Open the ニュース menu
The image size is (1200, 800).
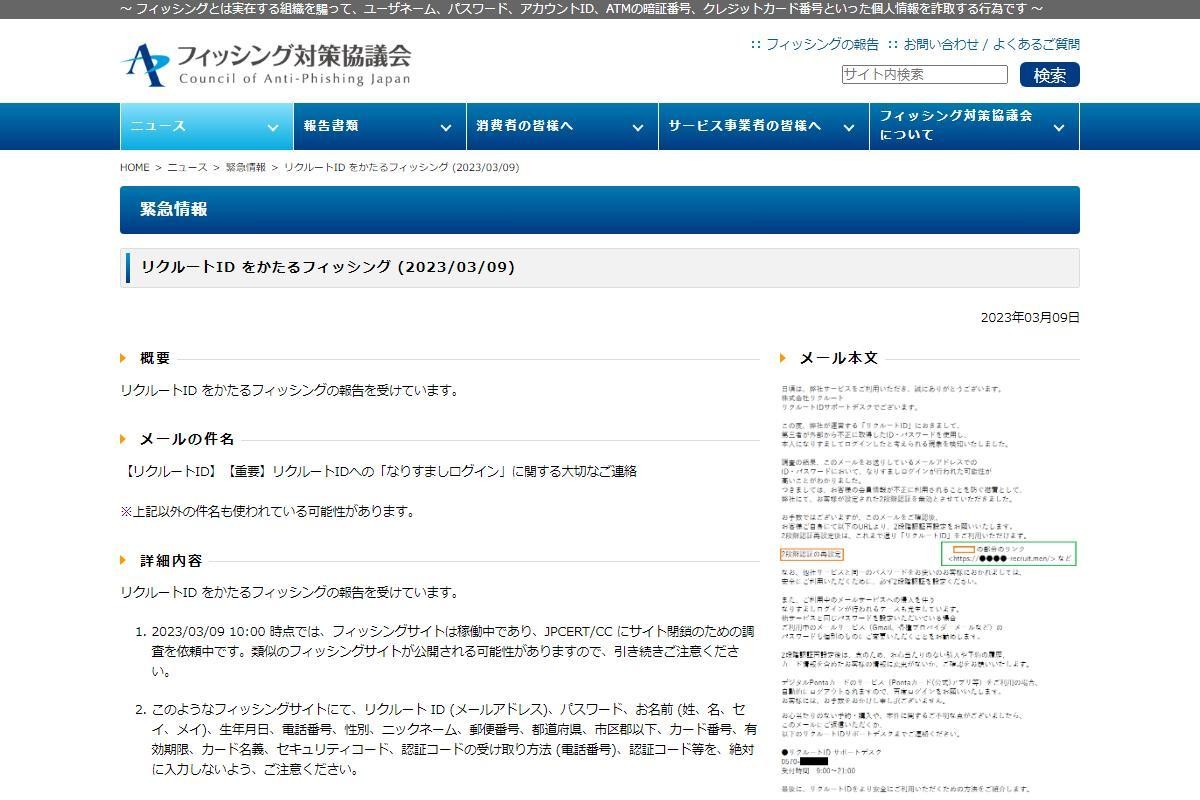click(207, 126)
